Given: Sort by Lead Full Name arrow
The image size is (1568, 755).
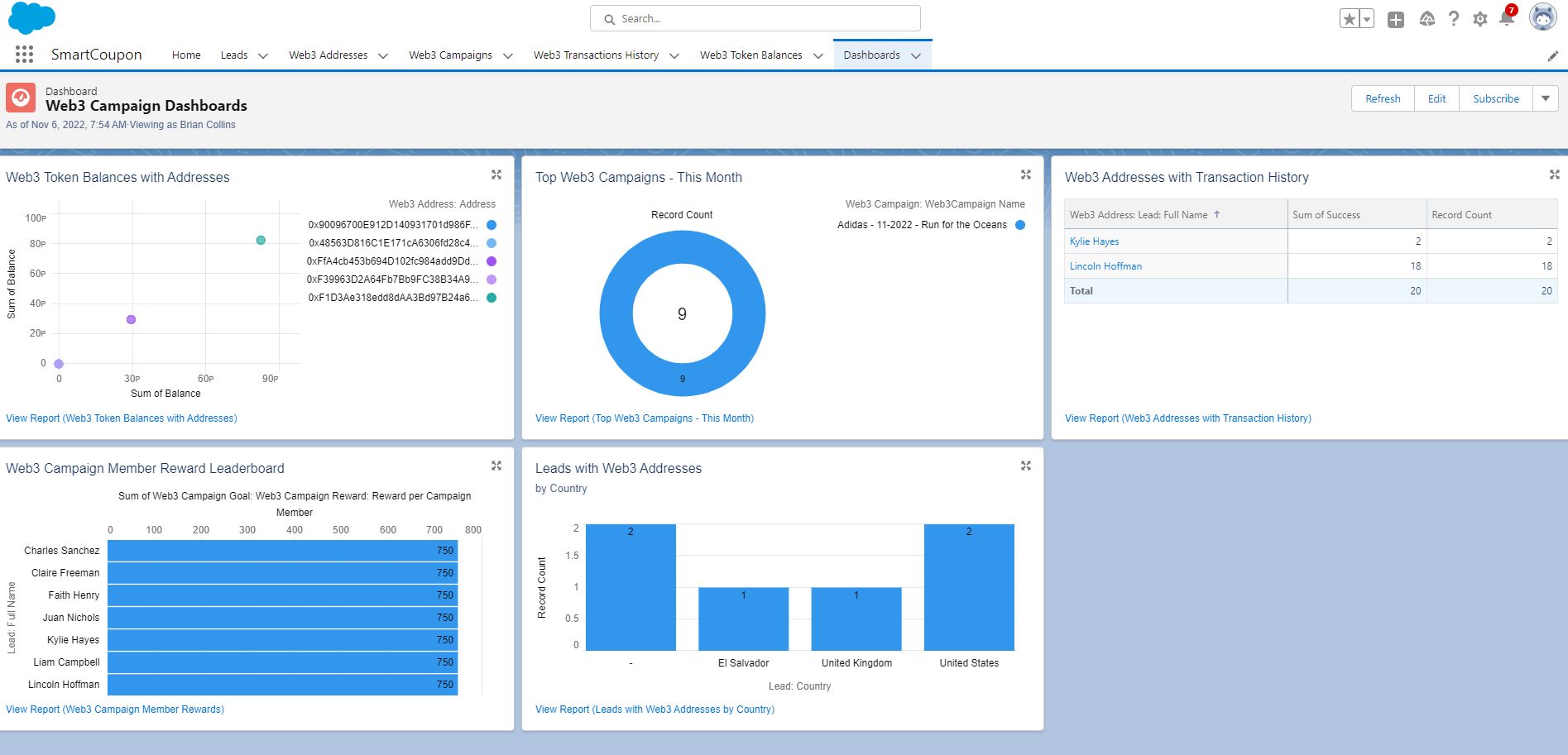Looking at the screenshot, I should (x=1216, y=214).
